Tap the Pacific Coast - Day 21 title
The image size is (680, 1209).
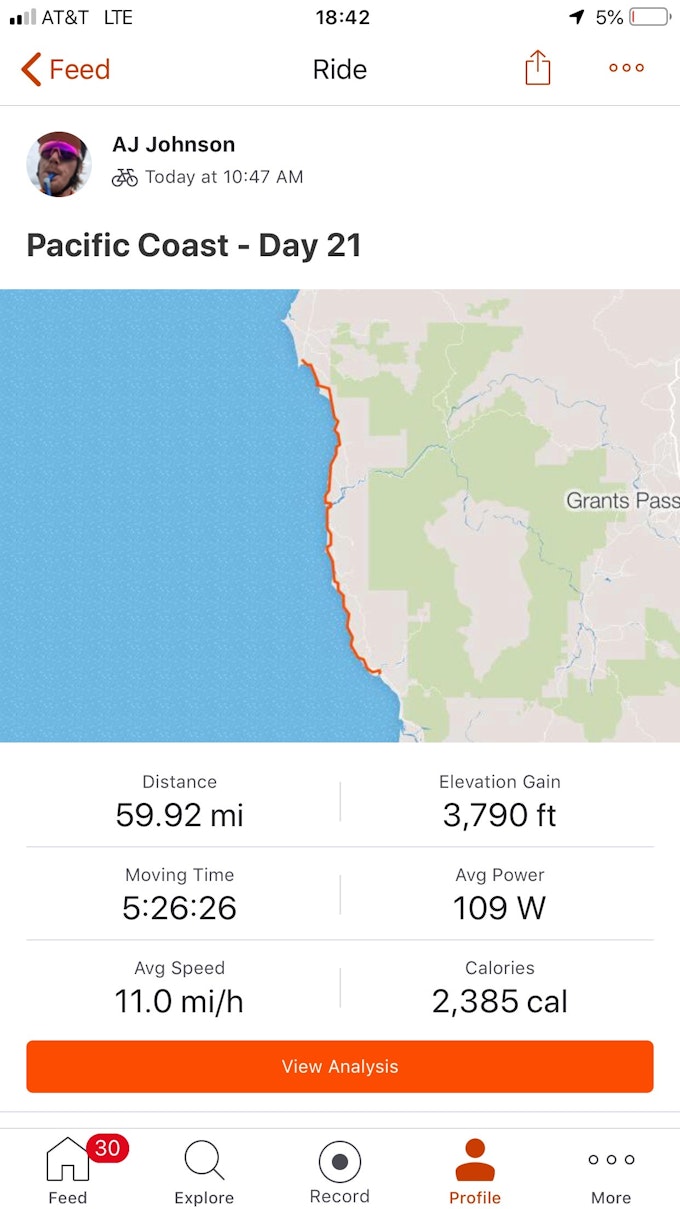194,245
